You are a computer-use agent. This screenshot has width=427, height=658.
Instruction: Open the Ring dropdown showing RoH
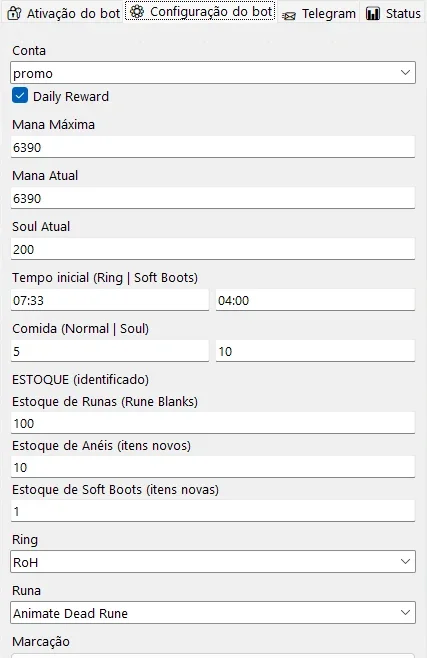(x=213, y=561)
